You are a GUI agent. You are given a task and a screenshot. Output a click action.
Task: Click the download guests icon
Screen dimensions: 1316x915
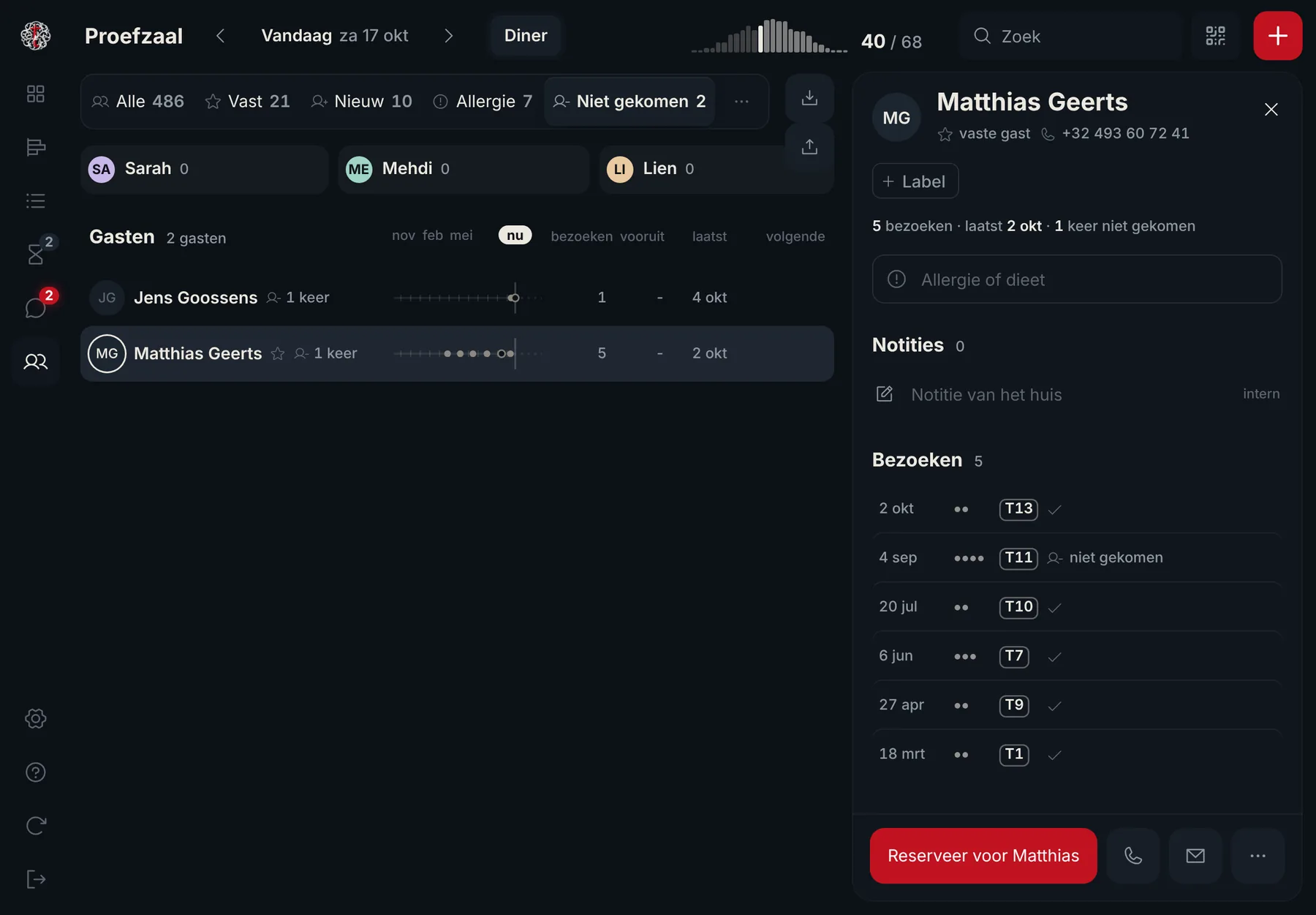click(x=809, y=98)
